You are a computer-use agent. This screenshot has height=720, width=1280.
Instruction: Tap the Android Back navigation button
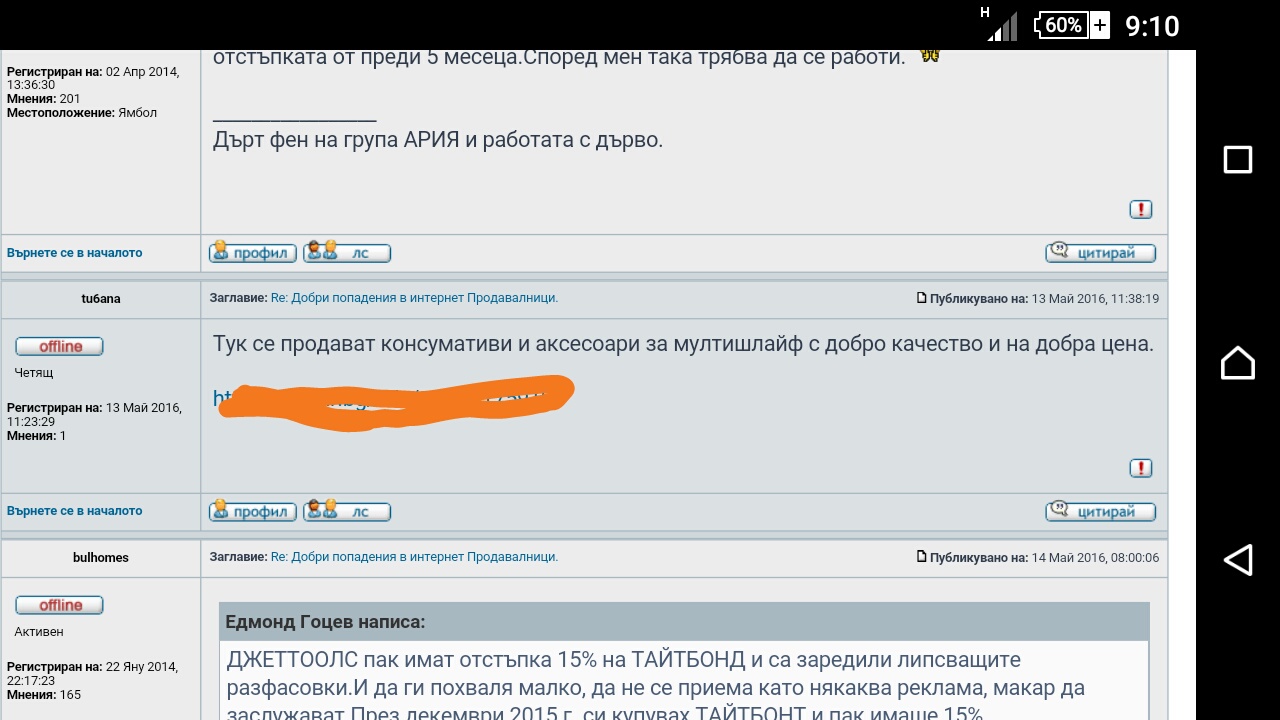pos(1238,560)
